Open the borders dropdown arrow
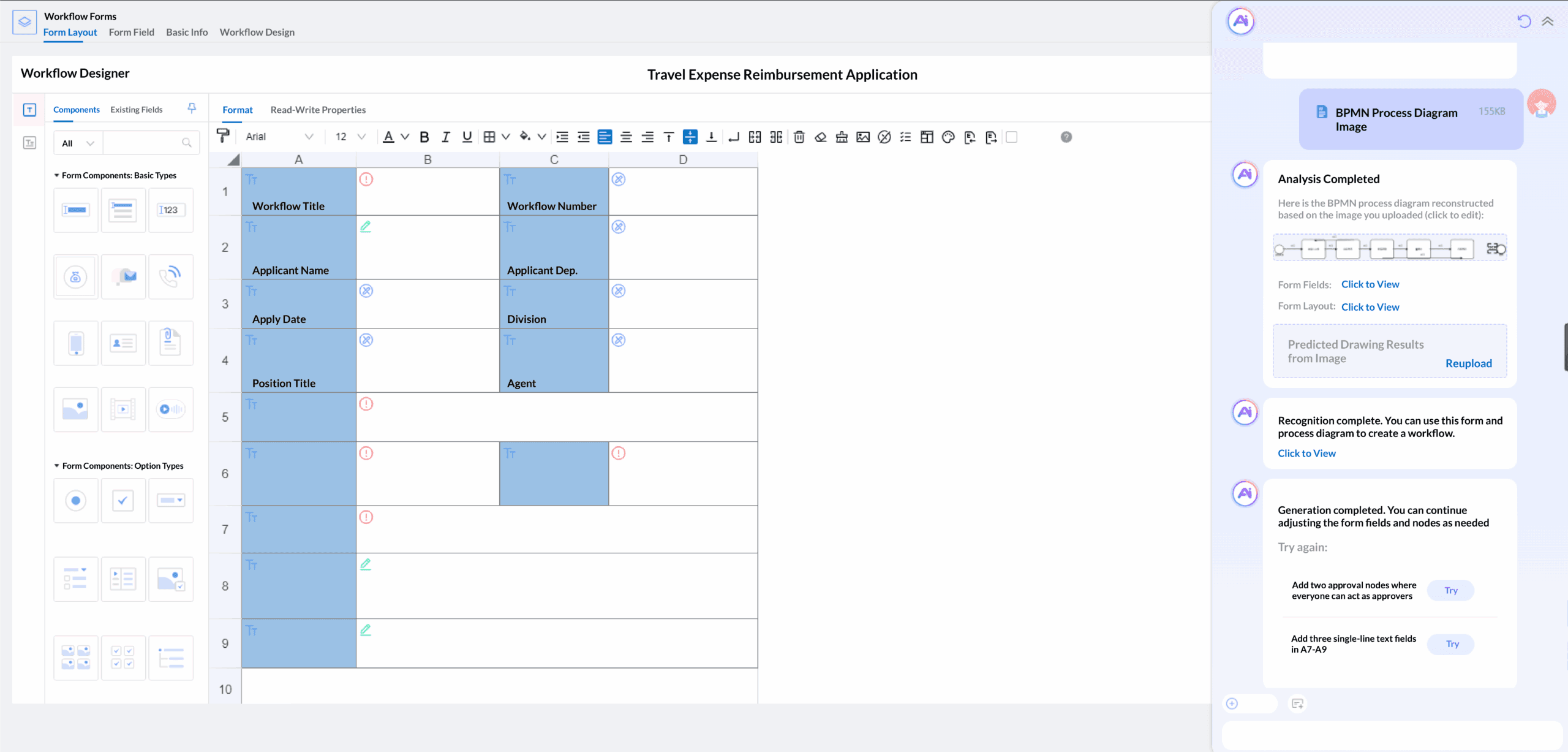 (x=506, y=137)
